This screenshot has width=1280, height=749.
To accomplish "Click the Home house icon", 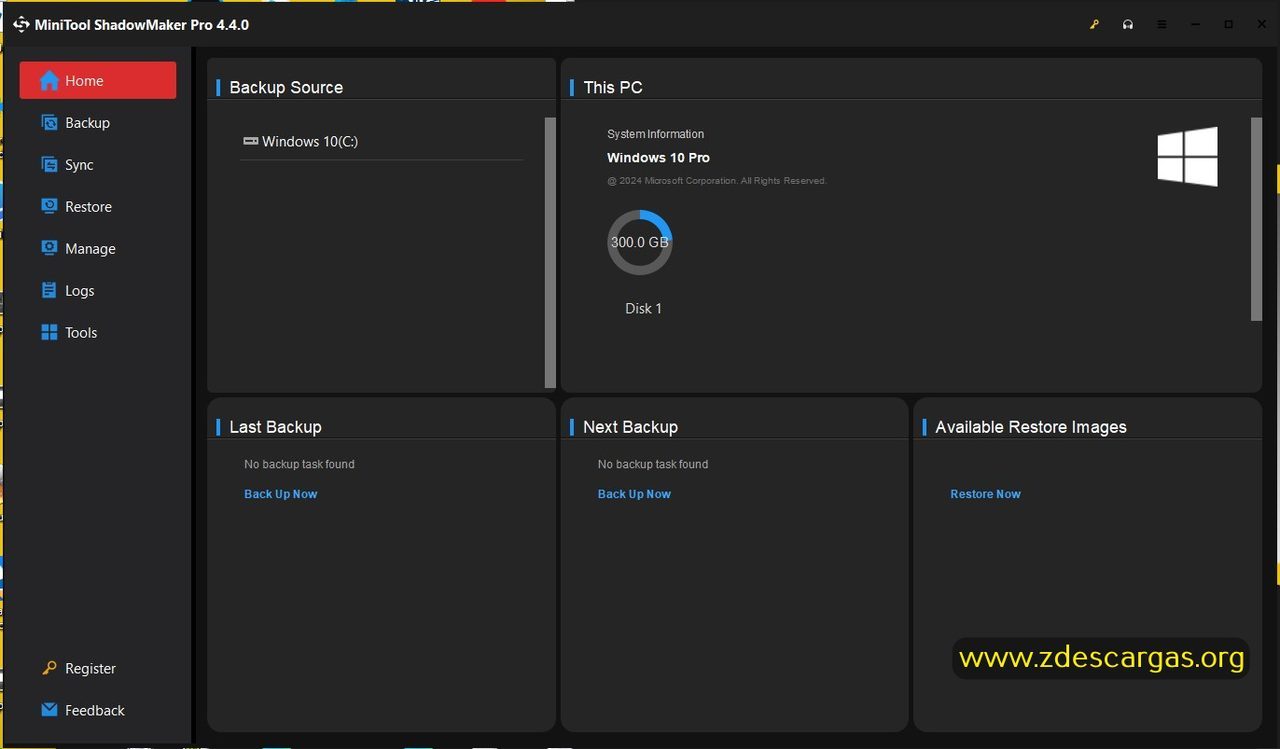I will click(49, 81).
